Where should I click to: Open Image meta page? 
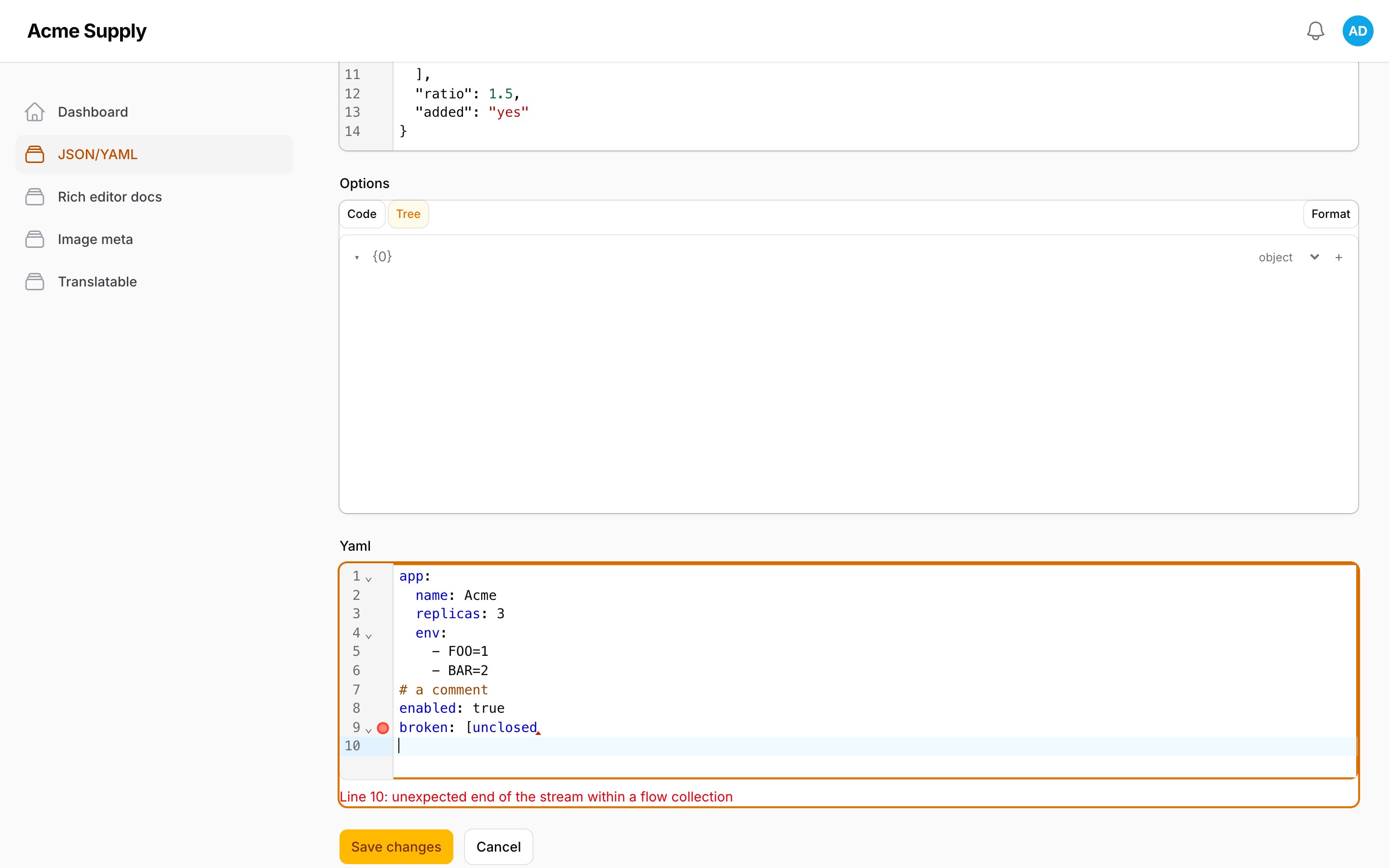tap(154, 239)
